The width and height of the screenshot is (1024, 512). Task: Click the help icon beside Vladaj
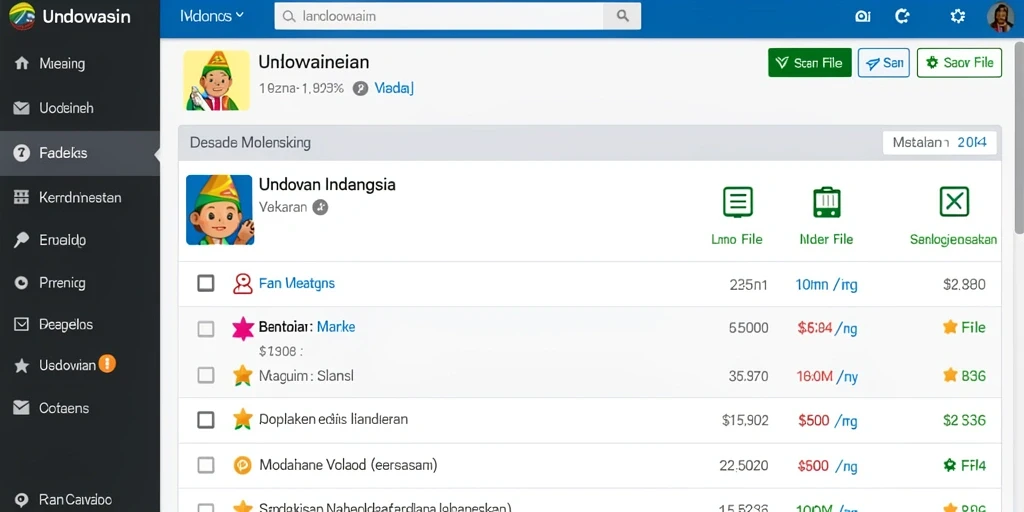360,89
